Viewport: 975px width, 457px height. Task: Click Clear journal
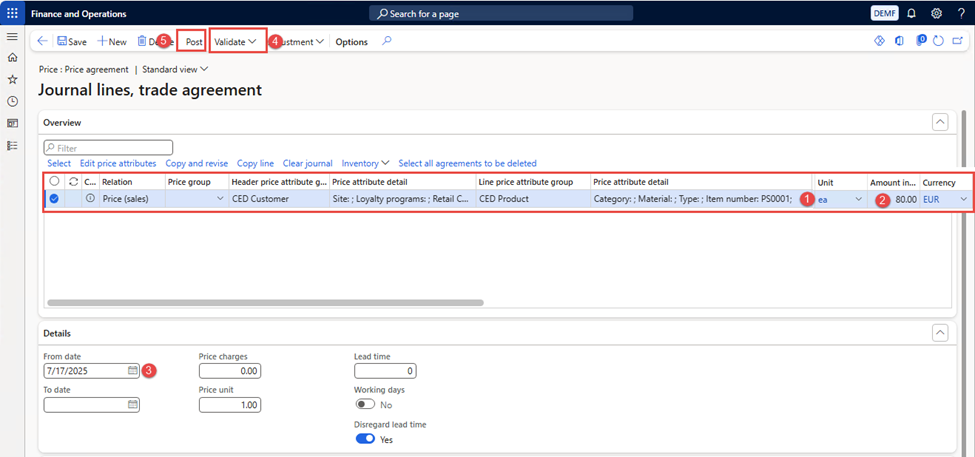point(308,163)
